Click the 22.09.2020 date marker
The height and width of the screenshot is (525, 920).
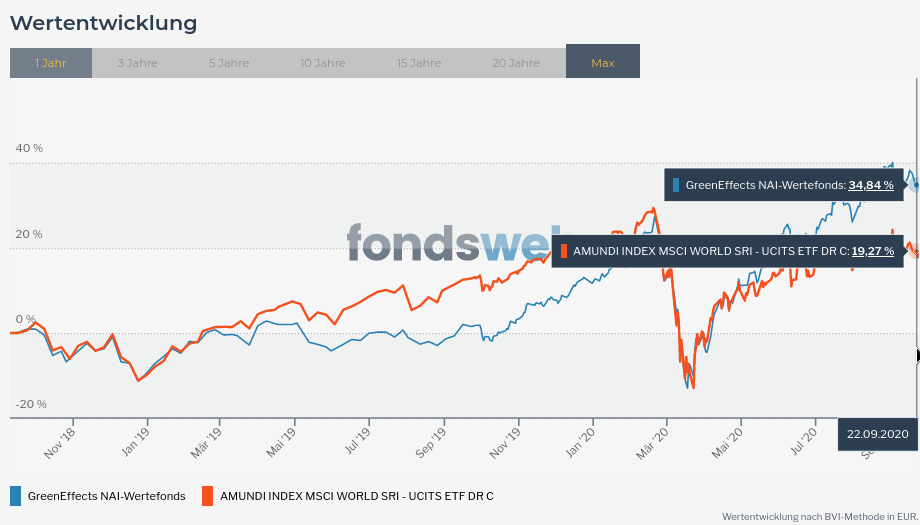point(877,434)
